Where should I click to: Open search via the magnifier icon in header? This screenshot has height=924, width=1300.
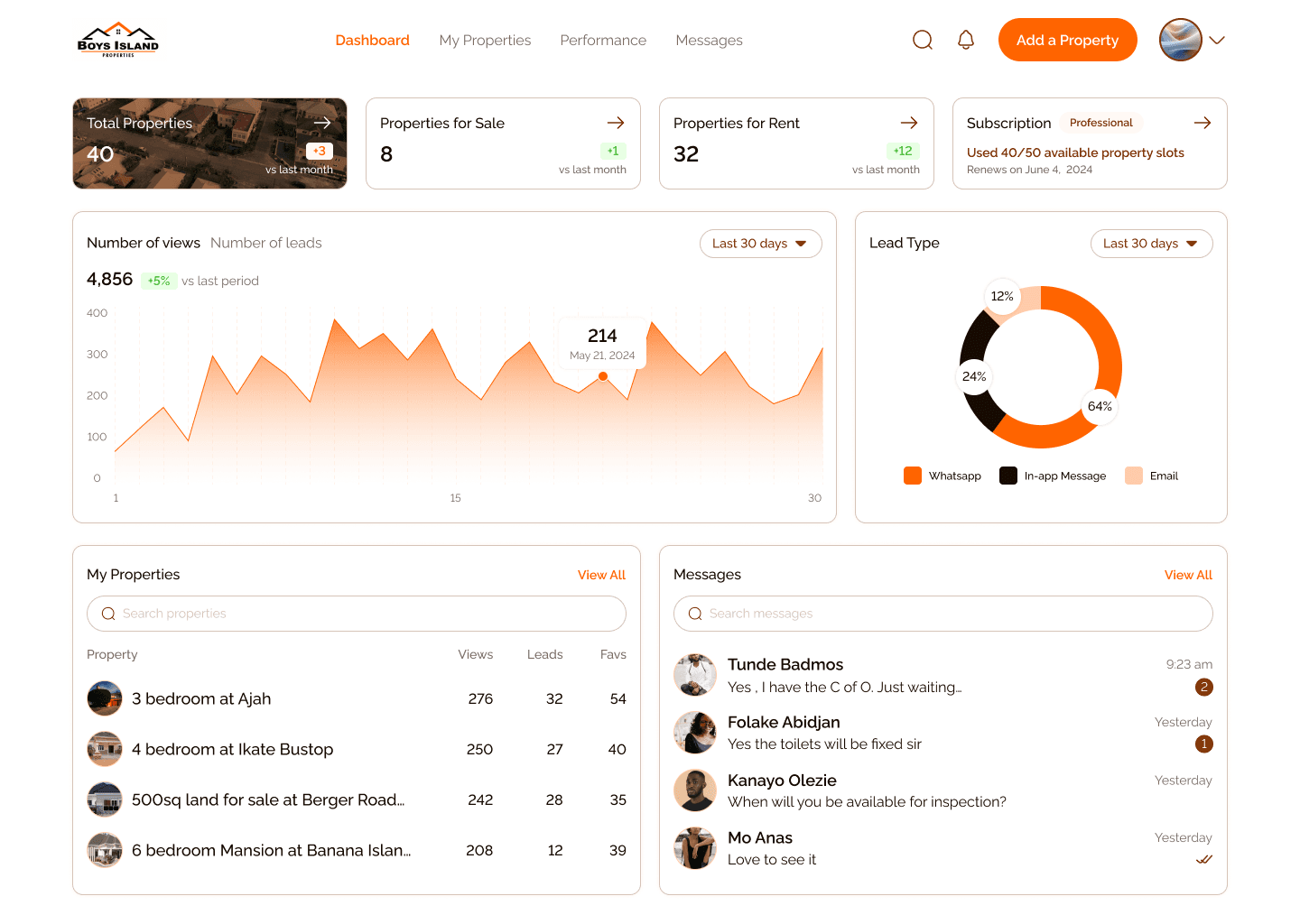click(x=923, y=40)
